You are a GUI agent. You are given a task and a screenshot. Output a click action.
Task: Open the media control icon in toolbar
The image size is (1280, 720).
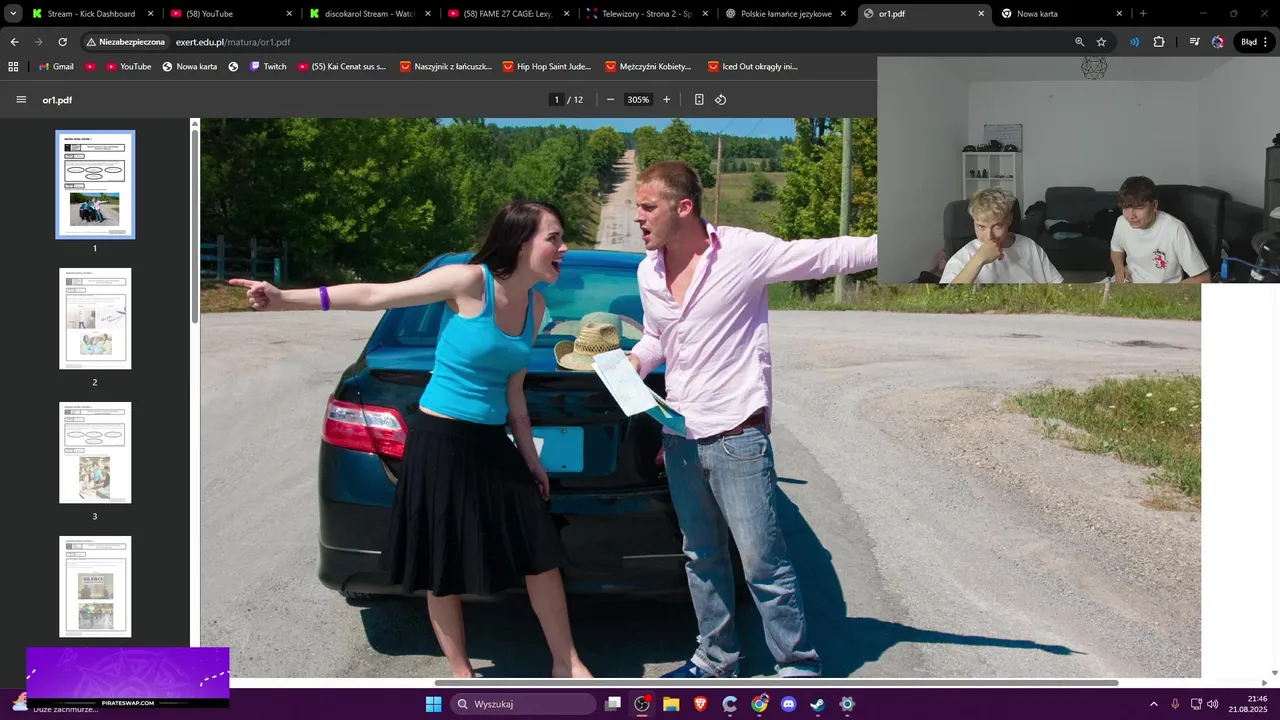1195,42
